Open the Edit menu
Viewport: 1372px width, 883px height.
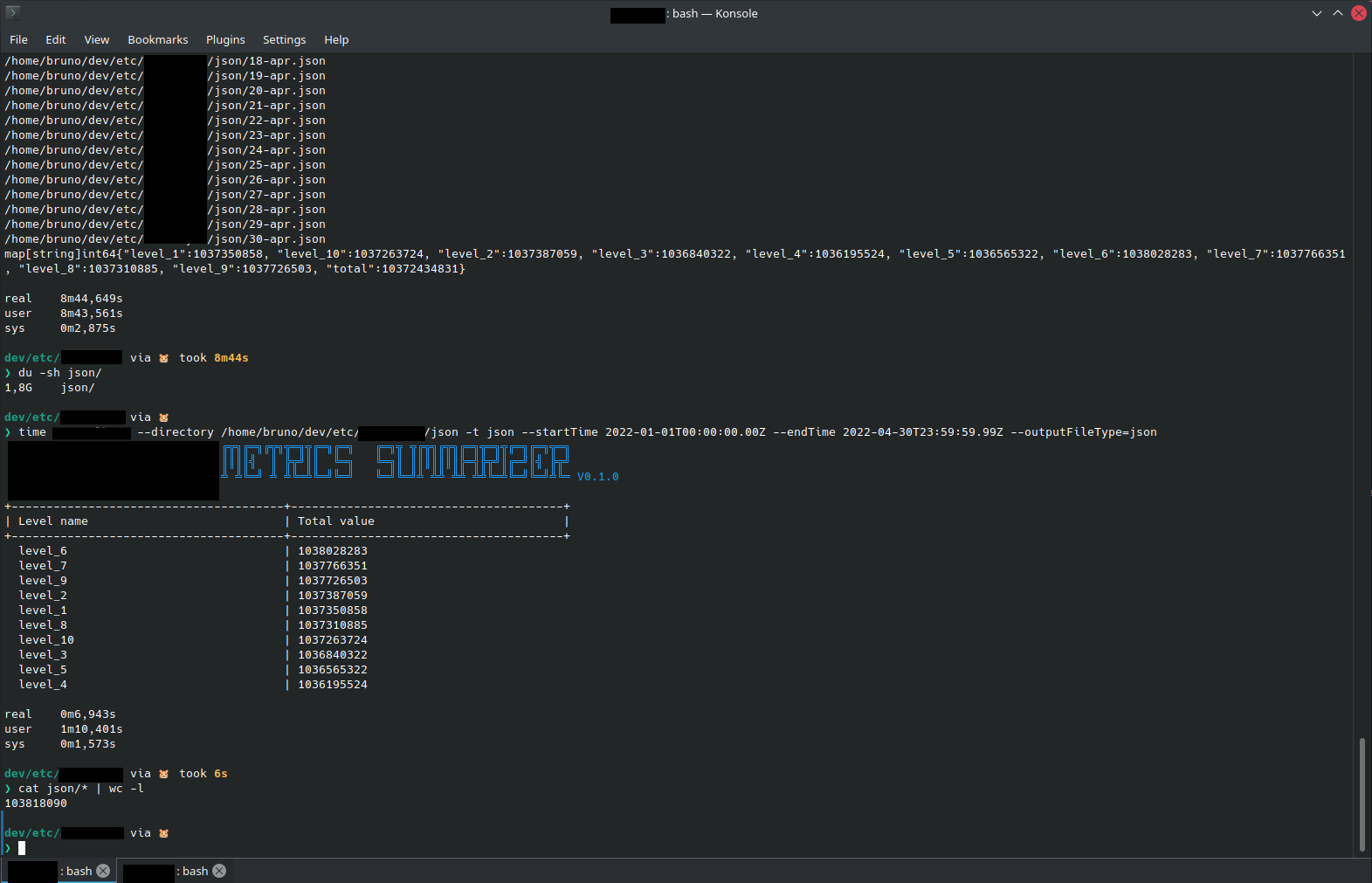(56, 40)
